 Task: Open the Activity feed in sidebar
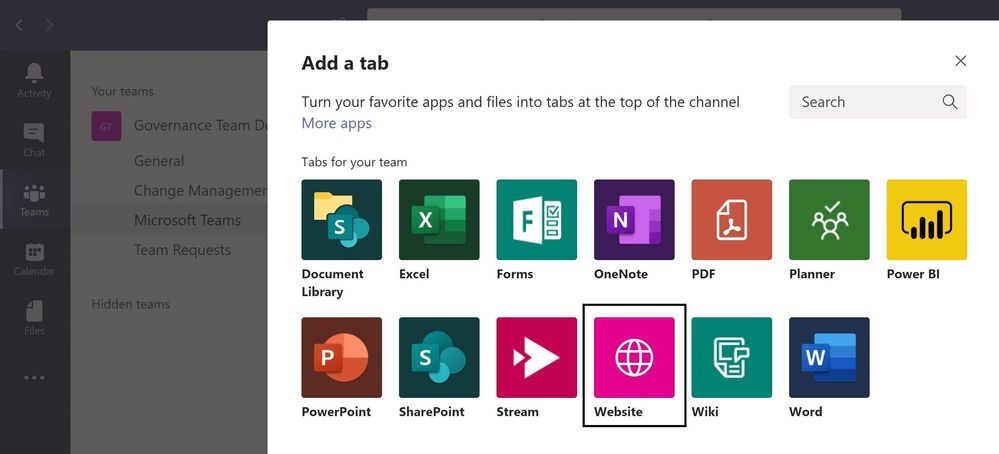pyautogui.click(x=34, y=81)
